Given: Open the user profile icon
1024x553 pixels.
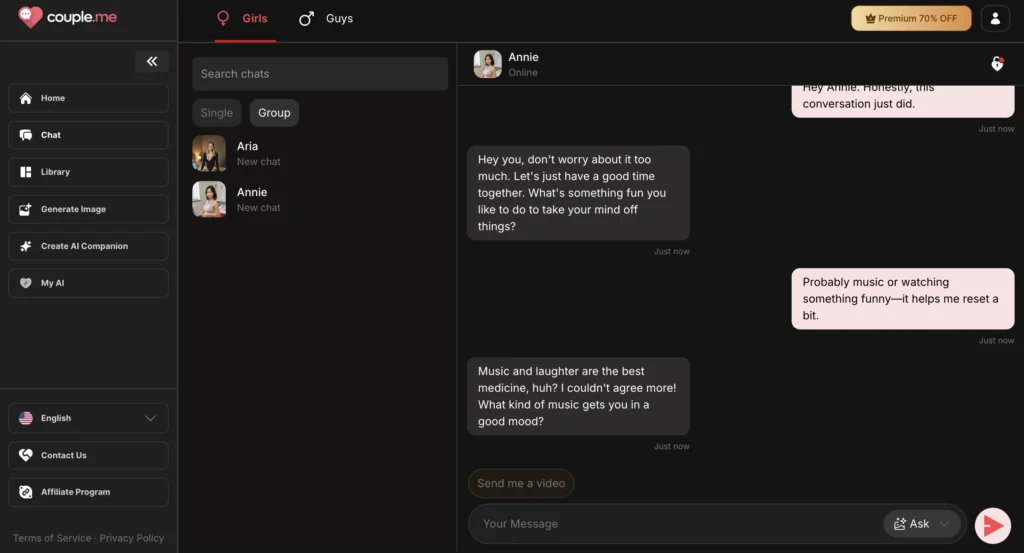Looking at the screenshot, I should coord(995,18).
